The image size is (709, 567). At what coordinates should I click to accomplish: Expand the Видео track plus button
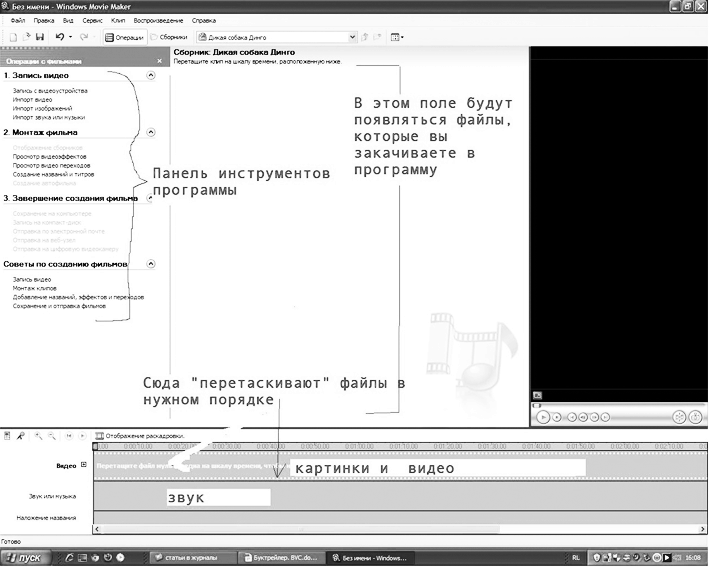(84, 465)
